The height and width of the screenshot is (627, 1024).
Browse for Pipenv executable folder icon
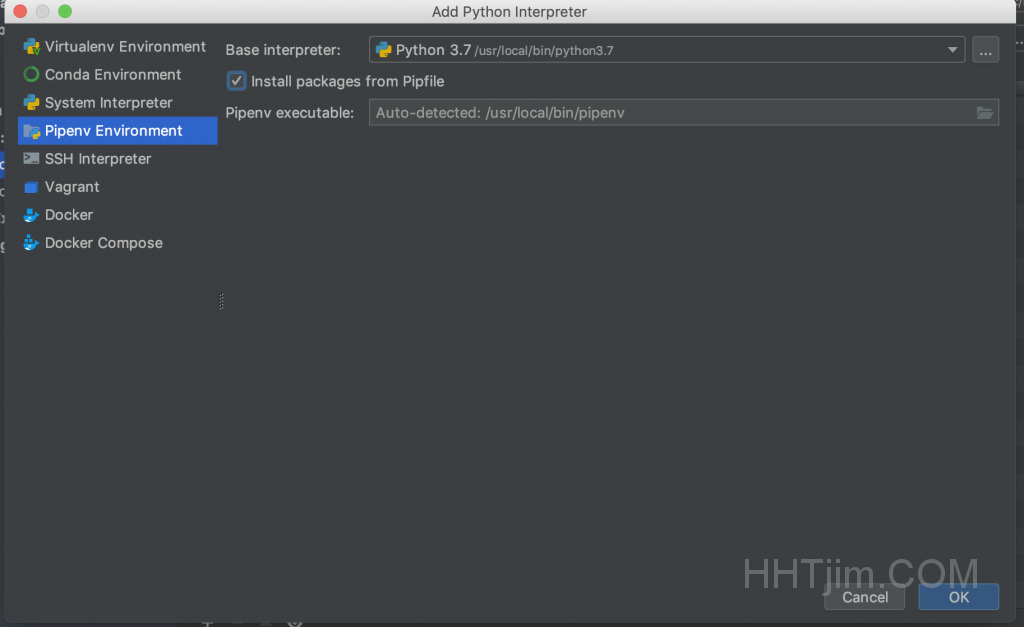coord(985,113)
